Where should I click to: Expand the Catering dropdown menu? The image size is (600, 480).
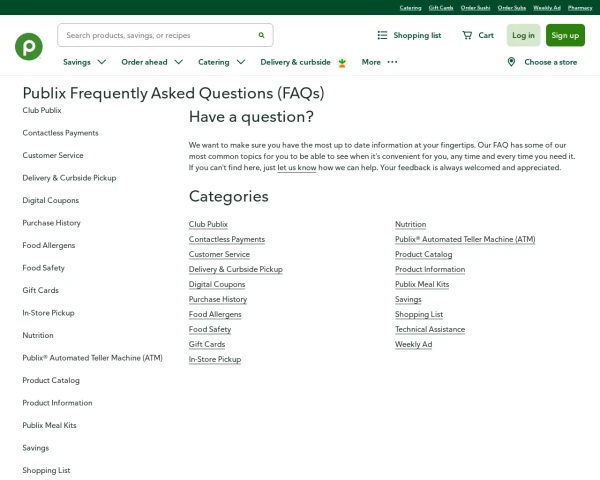(240, 62)
